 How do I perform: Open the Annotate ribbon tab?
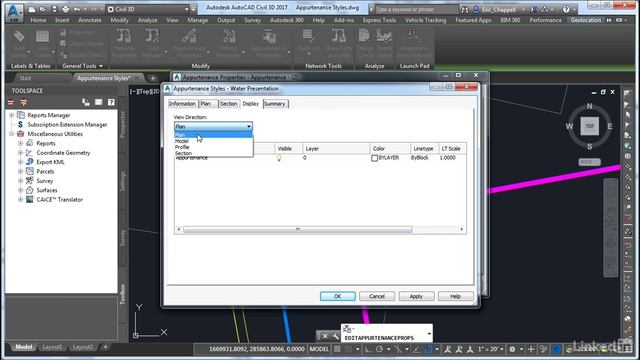coord(90,20)
